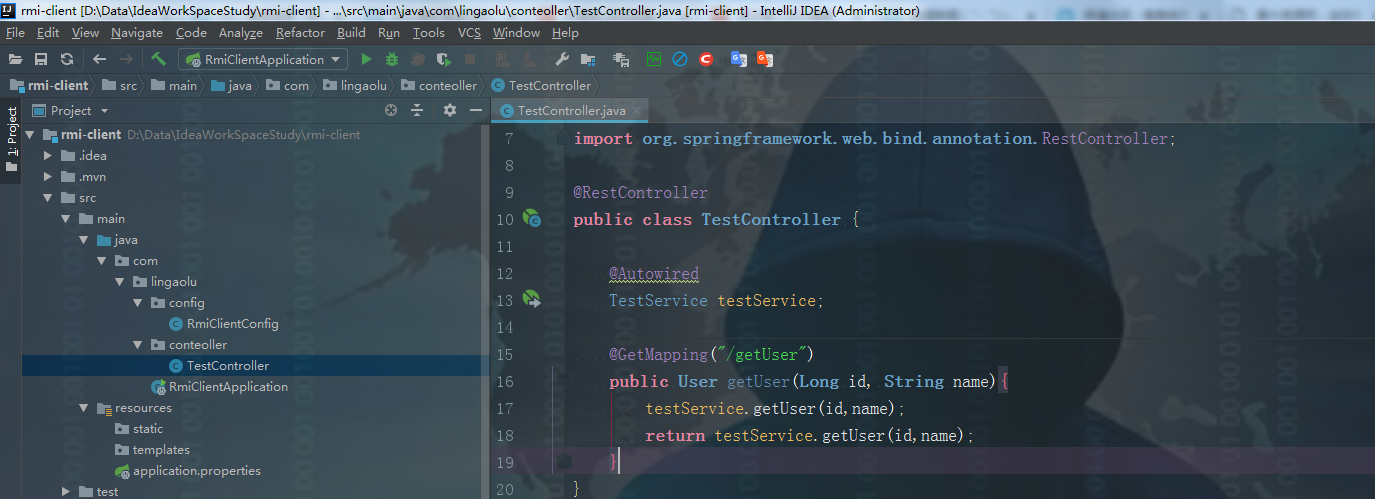Collapse the main folder

(66, 219)
